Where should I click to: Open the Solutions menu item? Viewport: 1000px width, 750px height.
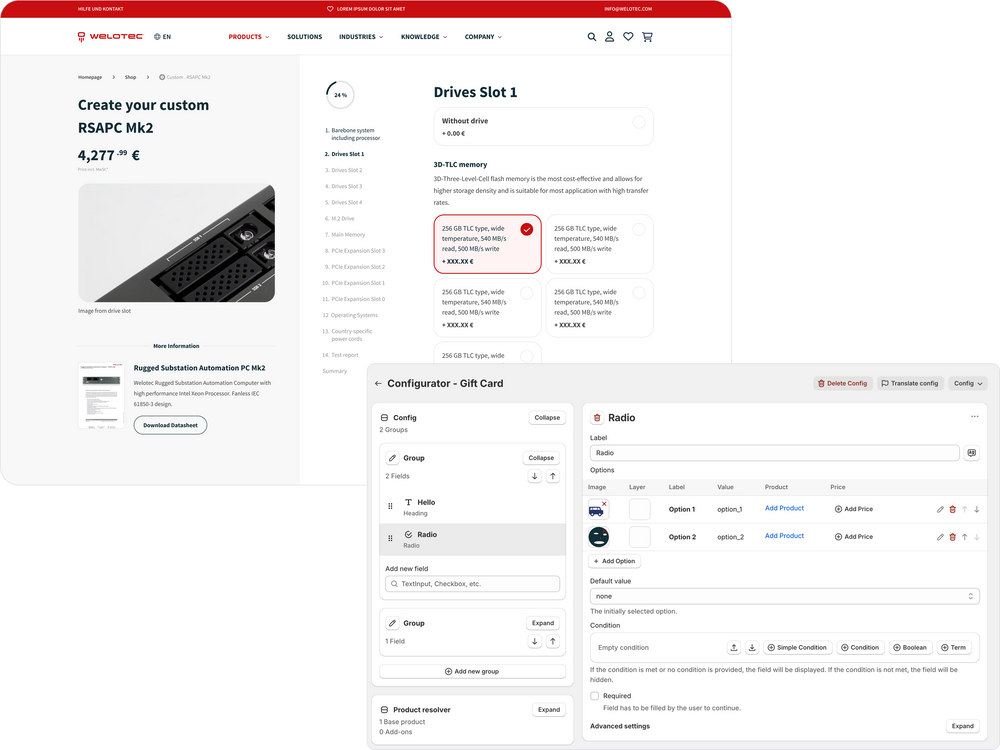[304, 37]
